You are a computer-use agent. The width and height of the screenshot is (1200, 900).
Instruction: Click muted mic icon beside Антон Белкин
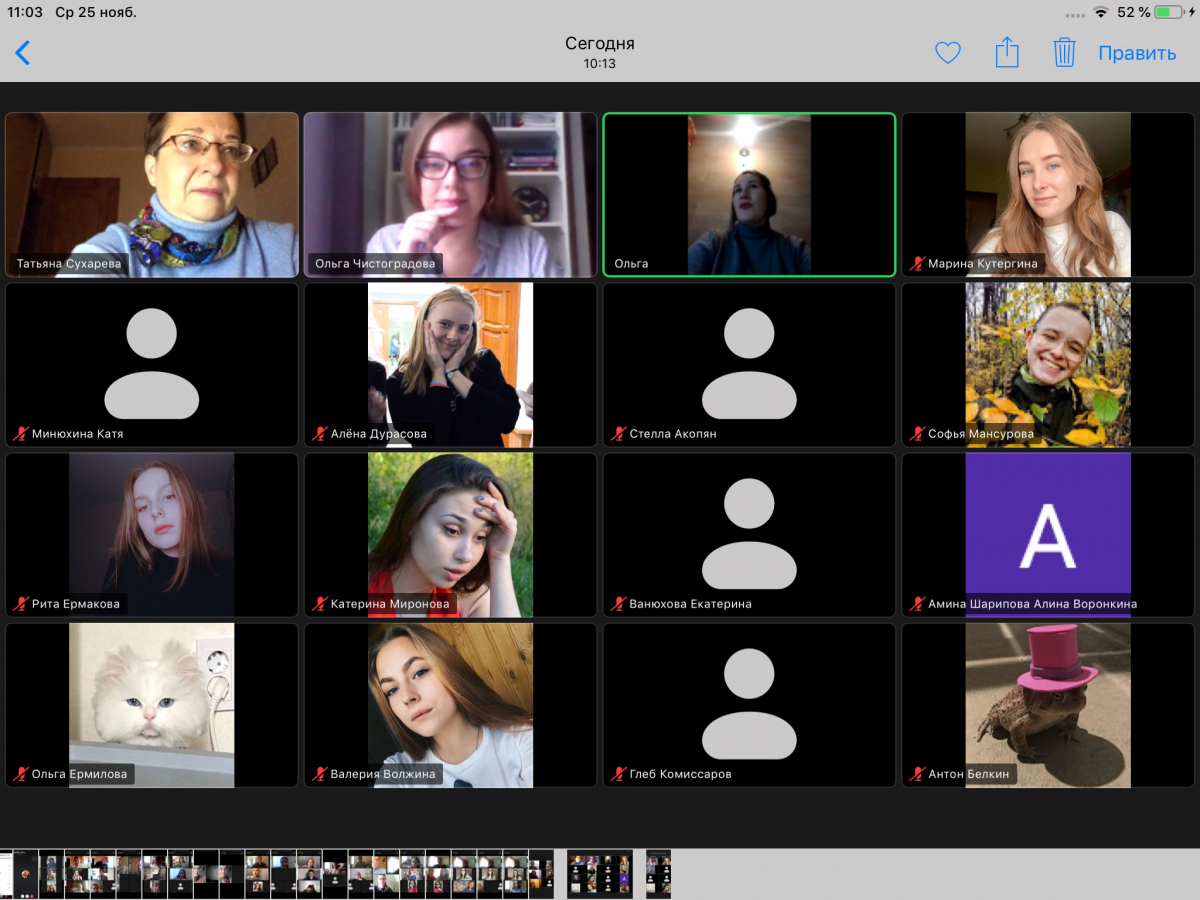[x=918, y=774]
